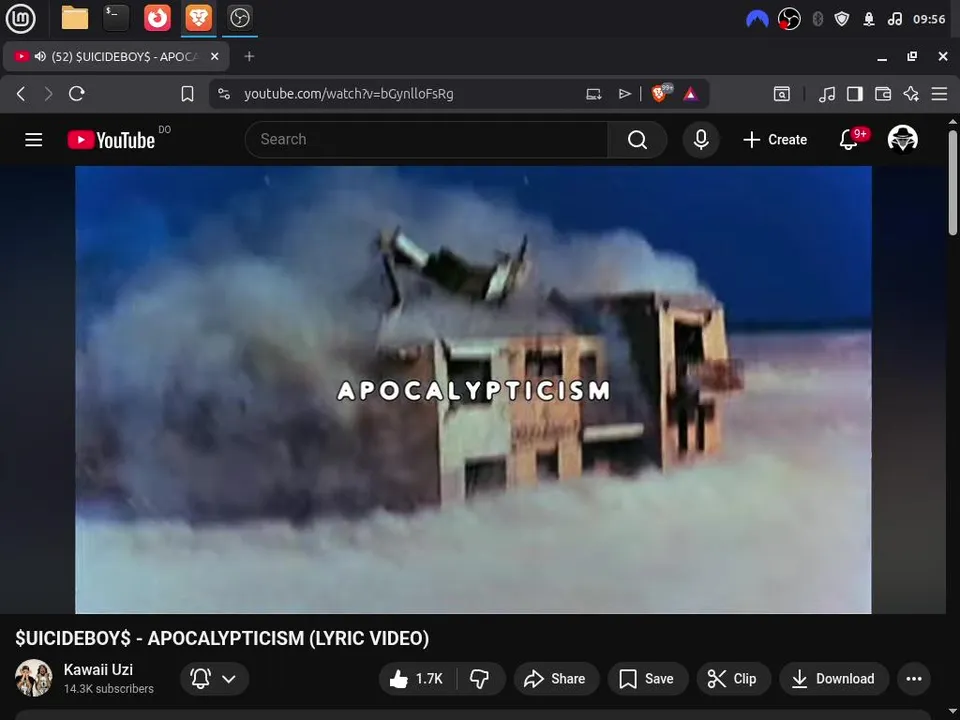Open the NordVPN tray icon
960x720 pixels.
pos(757,20)
